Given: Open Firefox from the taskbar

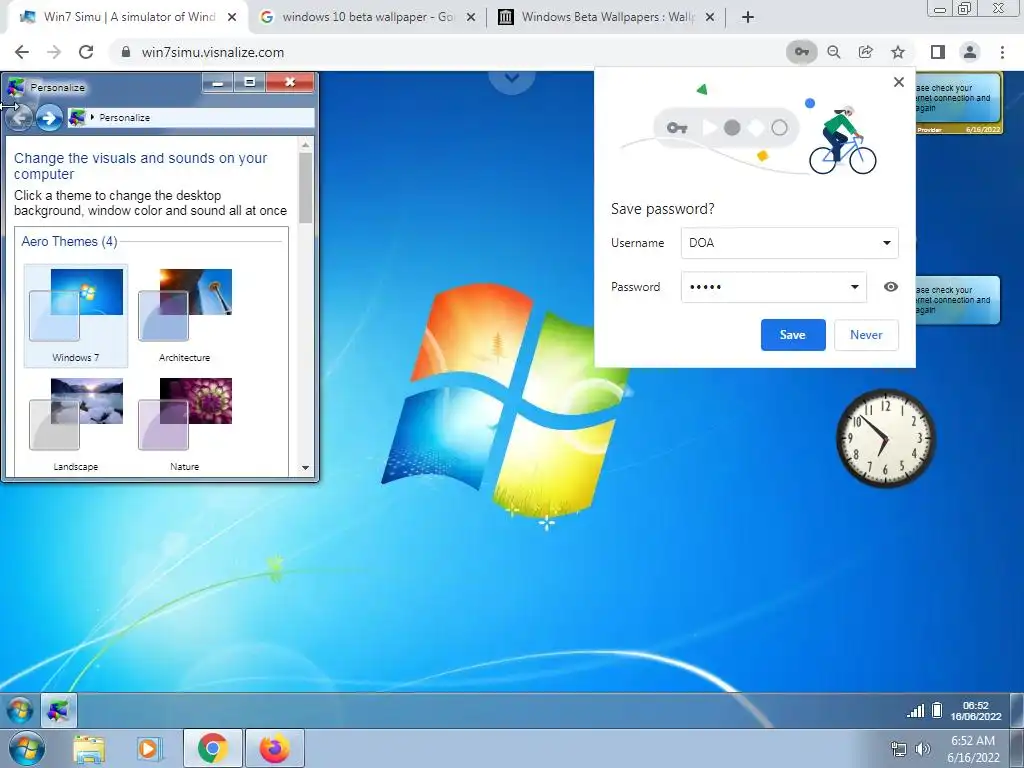Looking at the screenshot, I should click(275, 748).
